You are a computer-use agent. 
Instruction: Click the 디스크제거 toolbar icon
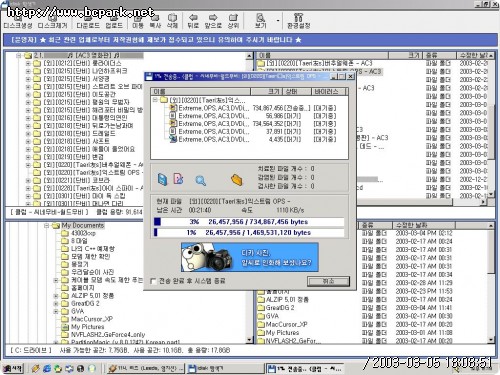(52, 21)
